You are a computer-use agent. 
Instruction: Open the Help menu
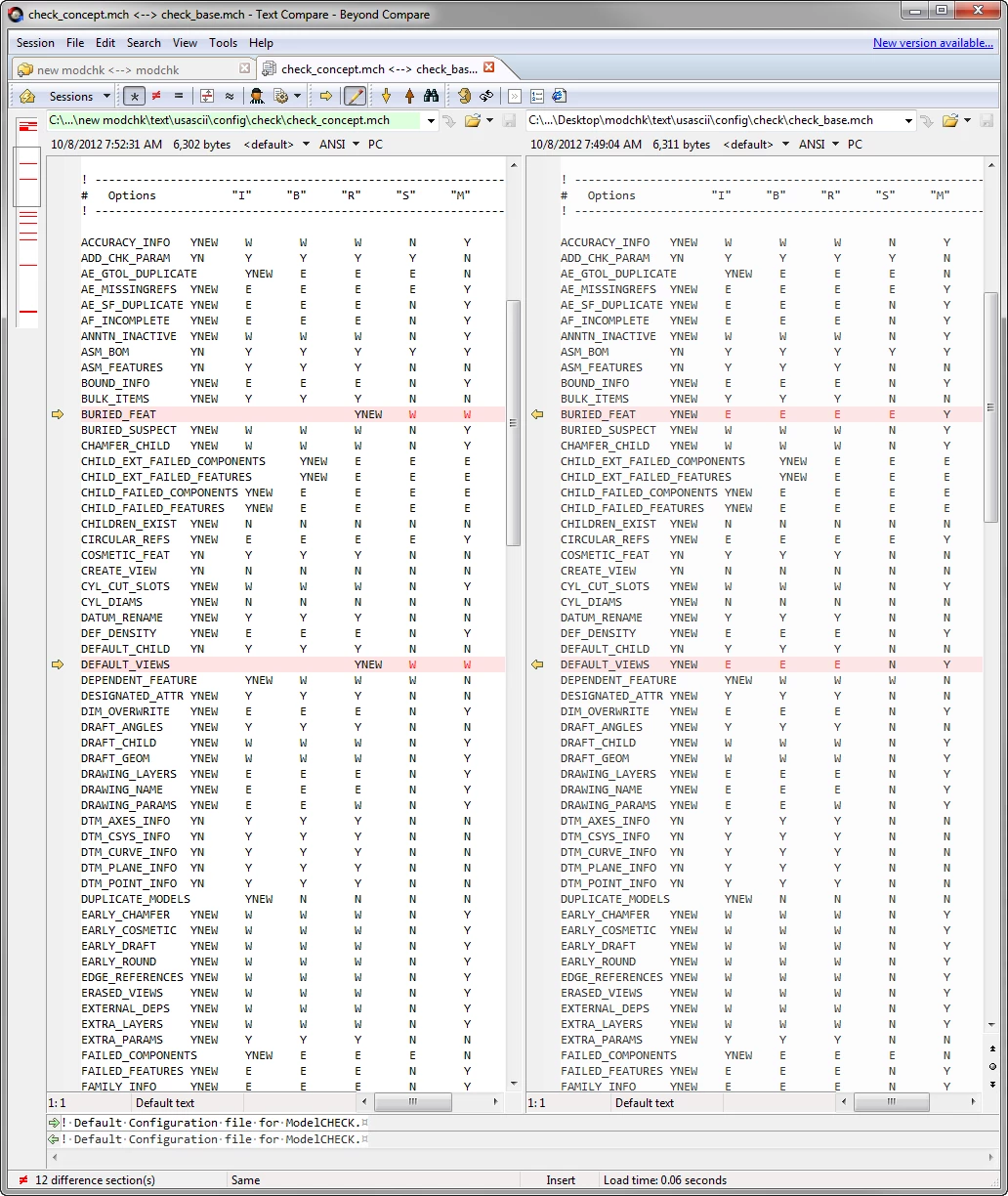pyautogui.click(x=261, y=43)
